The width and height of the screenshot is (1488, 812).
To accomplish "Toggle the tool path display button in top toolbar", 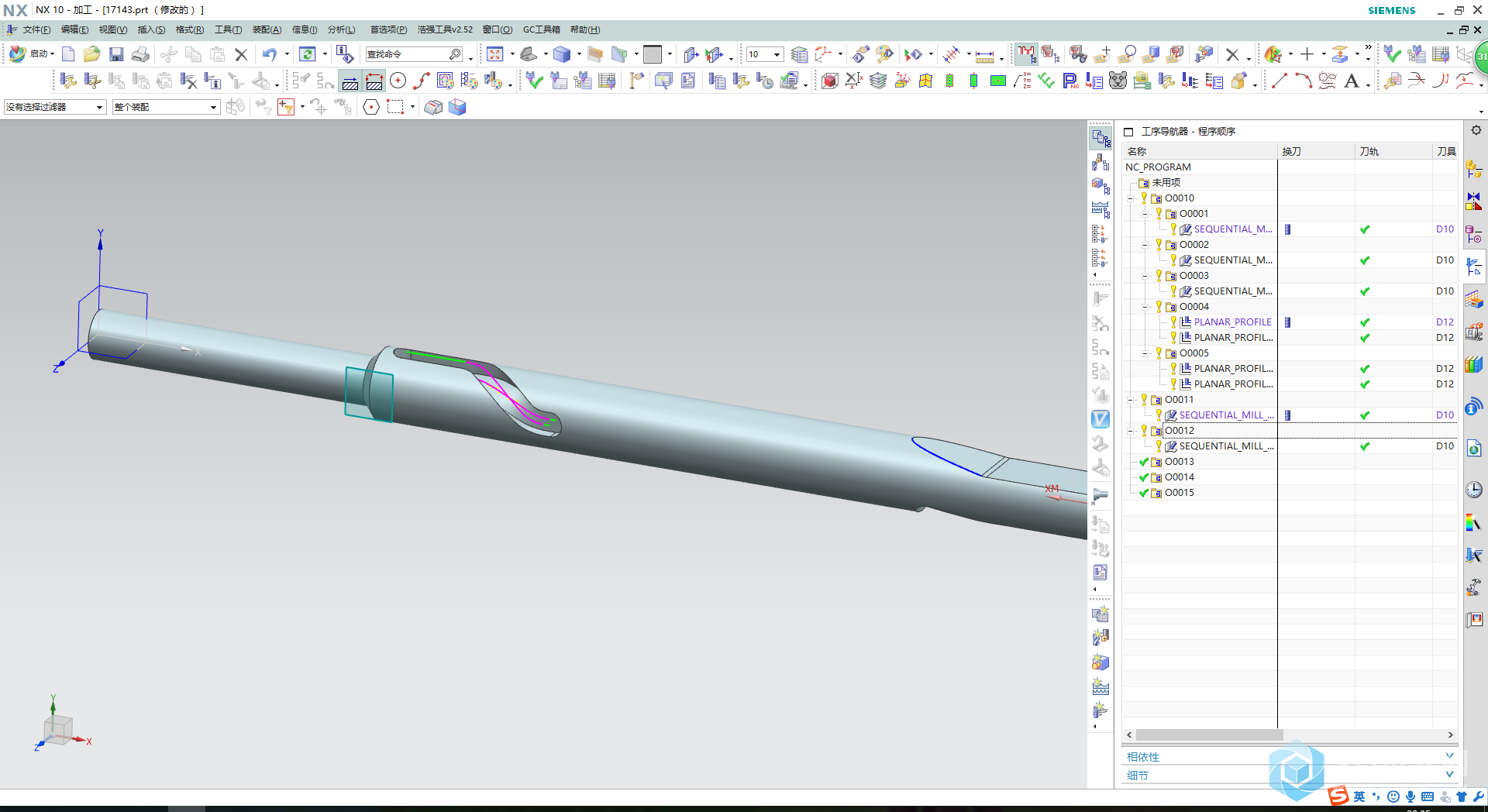I will 1025,54.
